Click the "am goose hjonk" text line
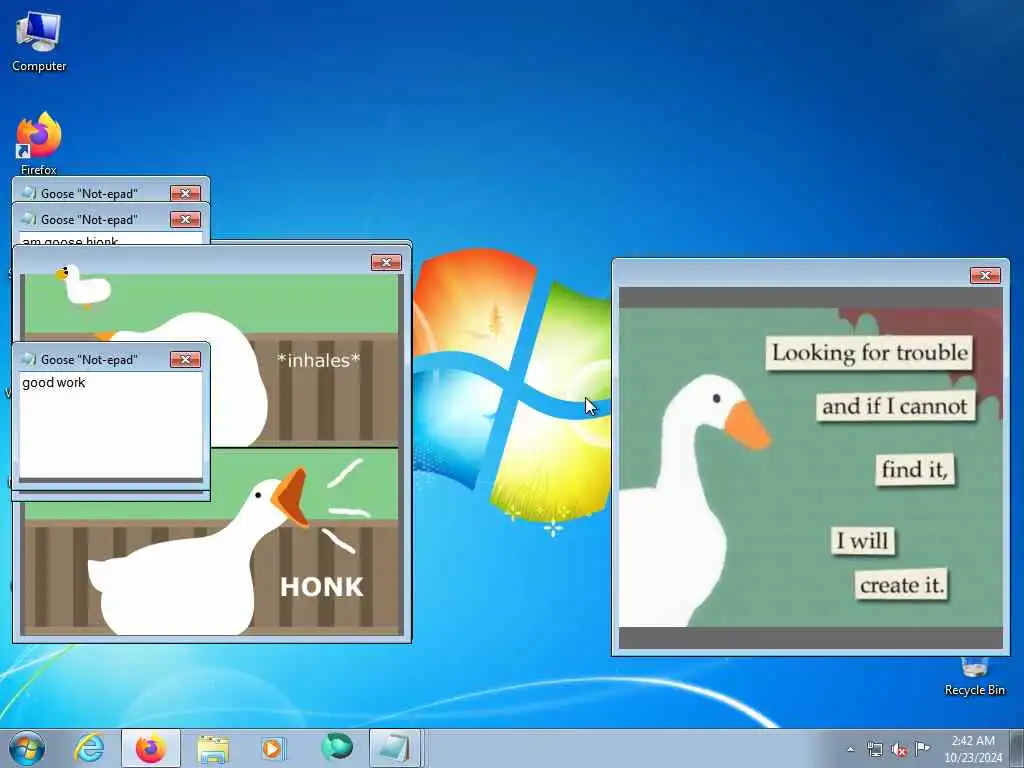 click(x=70, y=241)
